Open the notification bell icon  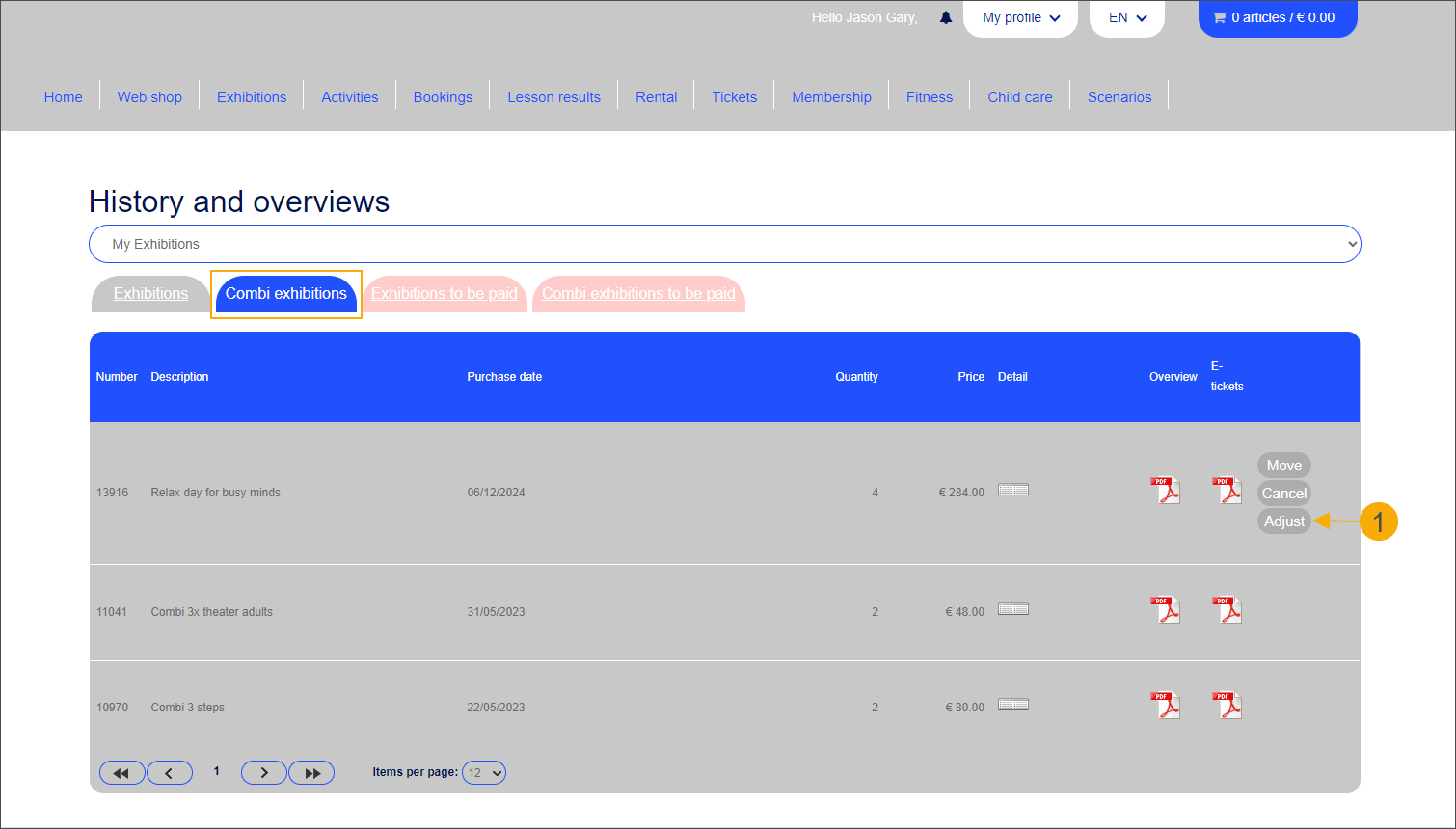[946, 18]
